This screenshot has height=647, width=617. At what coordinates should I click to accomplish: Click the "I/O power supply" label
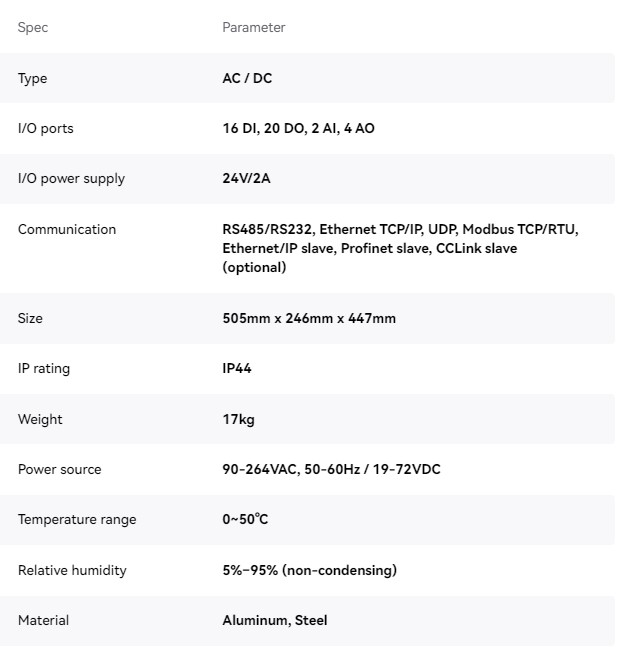(71, 179)
